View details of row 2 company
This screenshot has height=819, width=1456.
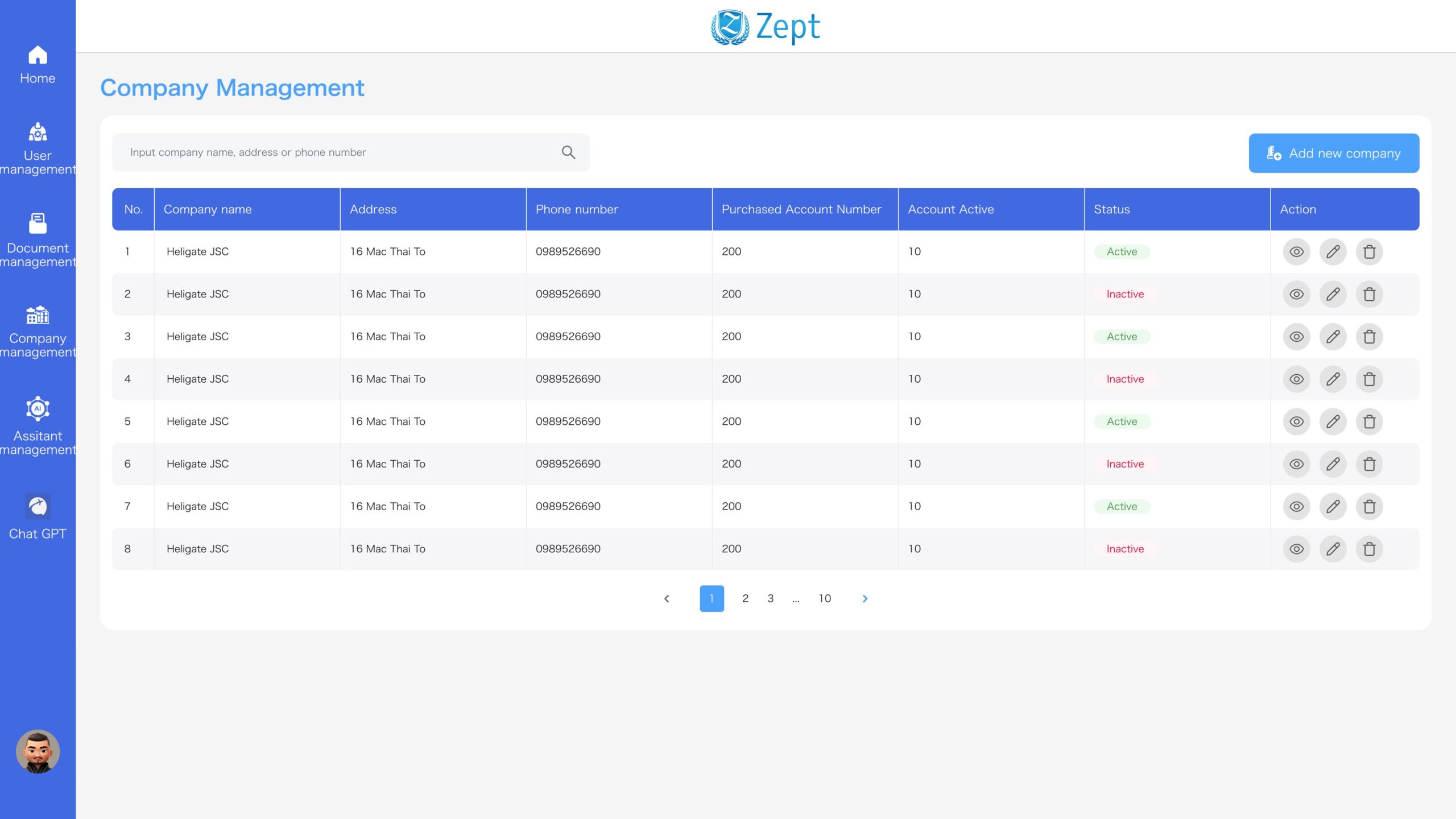coord(1296,294)
